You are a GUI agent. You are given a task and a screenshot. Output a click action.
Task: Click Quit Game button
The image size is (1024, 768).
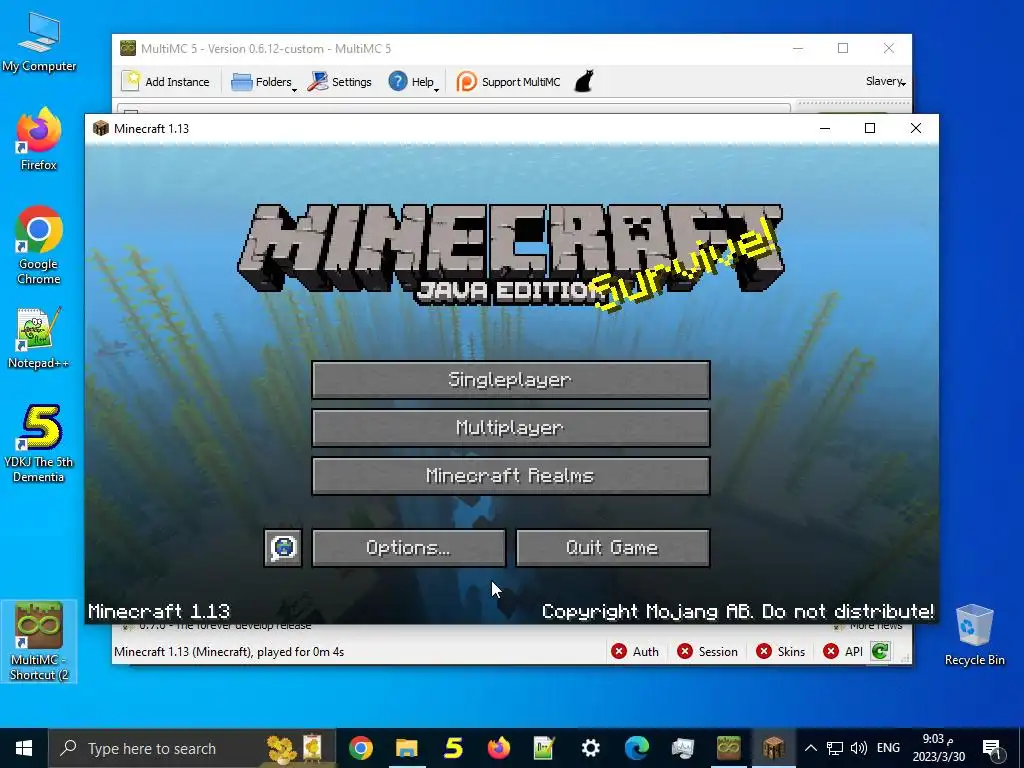coord(613,547)
